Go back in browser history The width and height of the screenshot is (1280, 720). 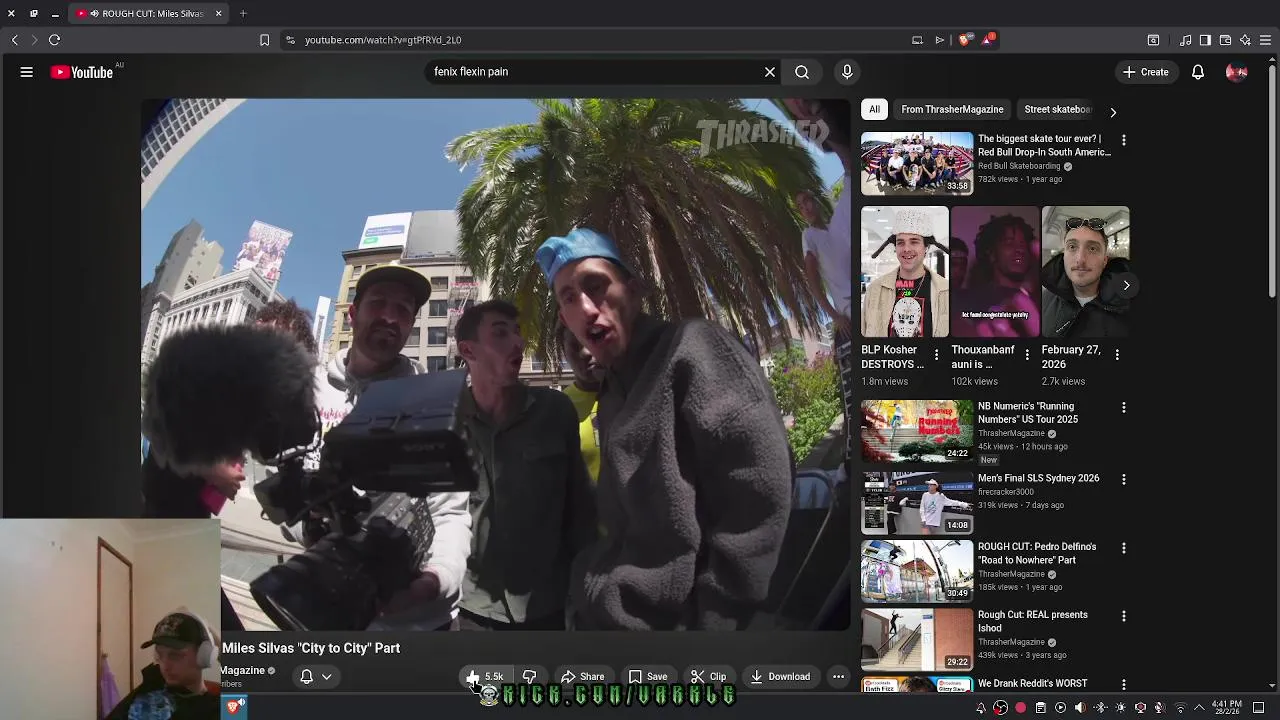click(14, 40)
